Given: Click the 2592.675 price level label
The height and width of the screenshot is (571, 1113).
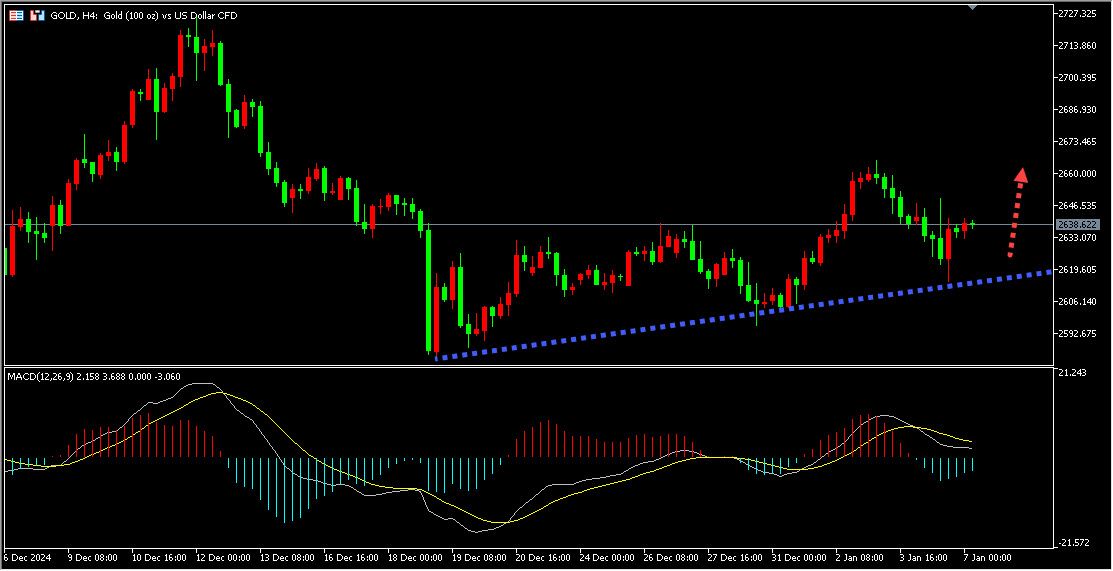Looking at the screenshot, I should pos(1078,334).
